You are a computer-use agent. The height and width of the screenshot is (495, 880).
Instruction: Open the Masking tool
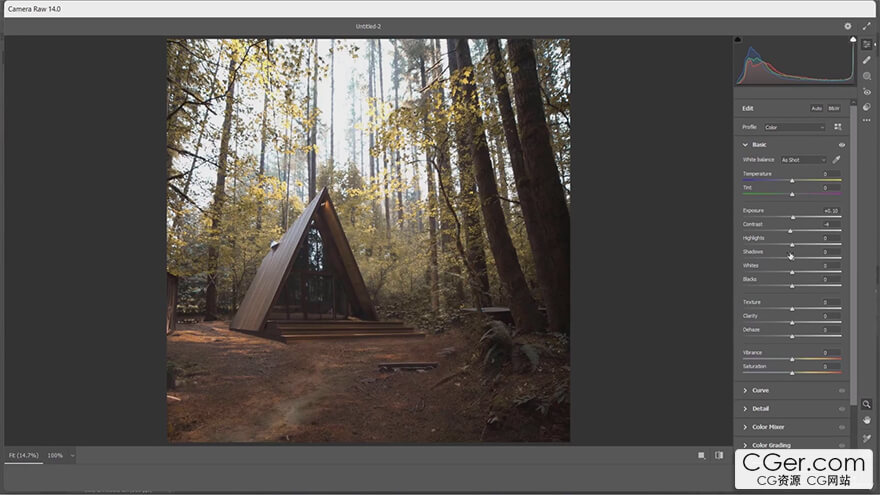point(867,75)
